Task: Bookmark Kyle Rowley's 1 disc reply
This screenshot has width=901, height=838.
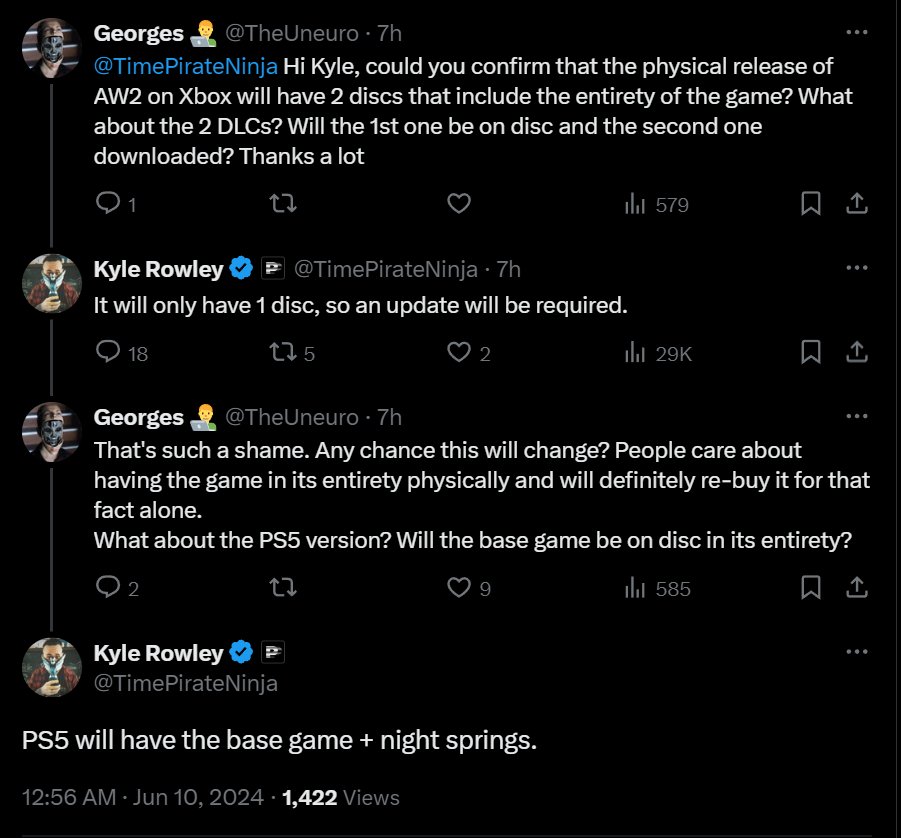Action: pyautogui.click(x=811, y=352)
